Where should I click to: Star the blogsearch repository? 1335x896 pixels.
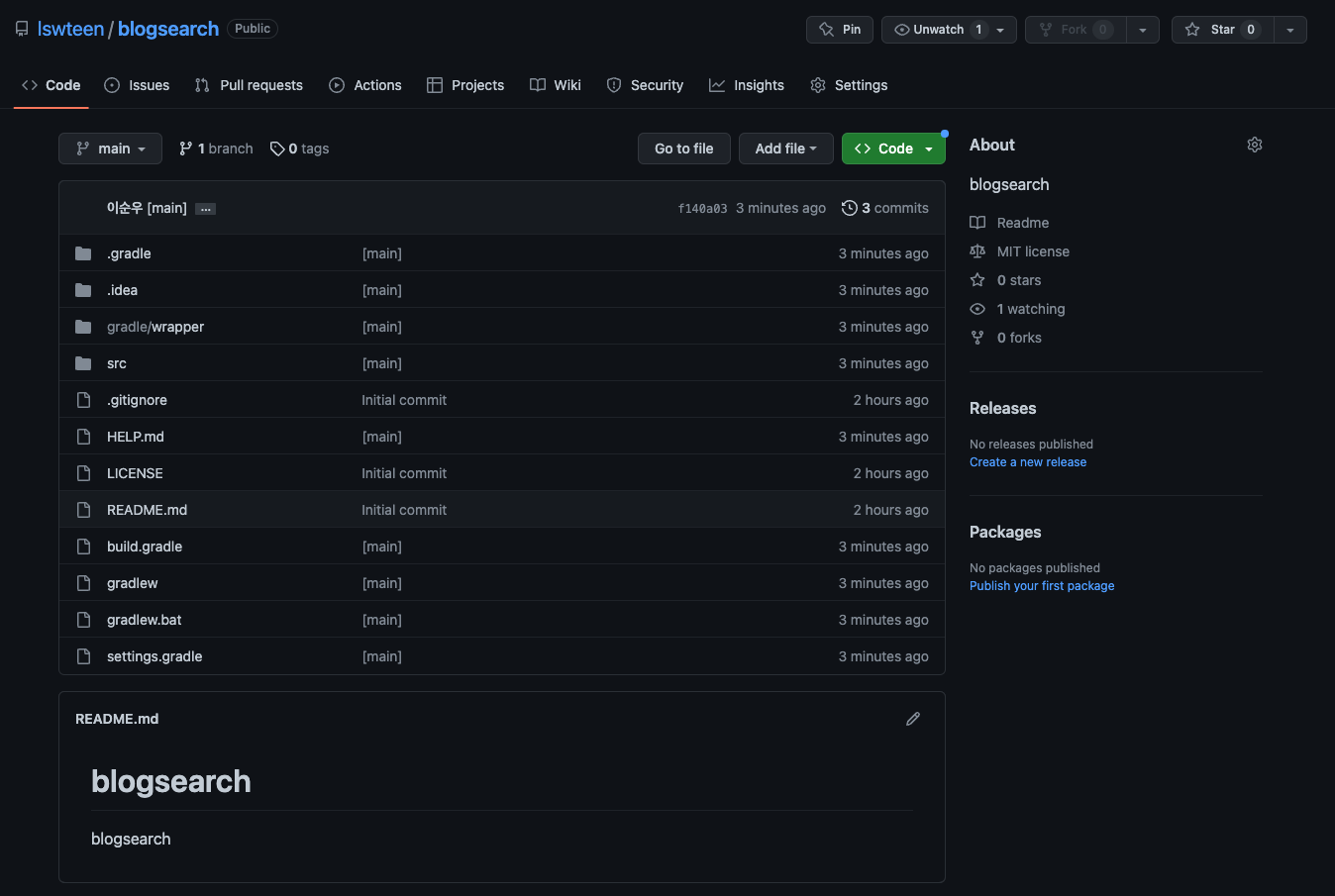(1223, 30)
